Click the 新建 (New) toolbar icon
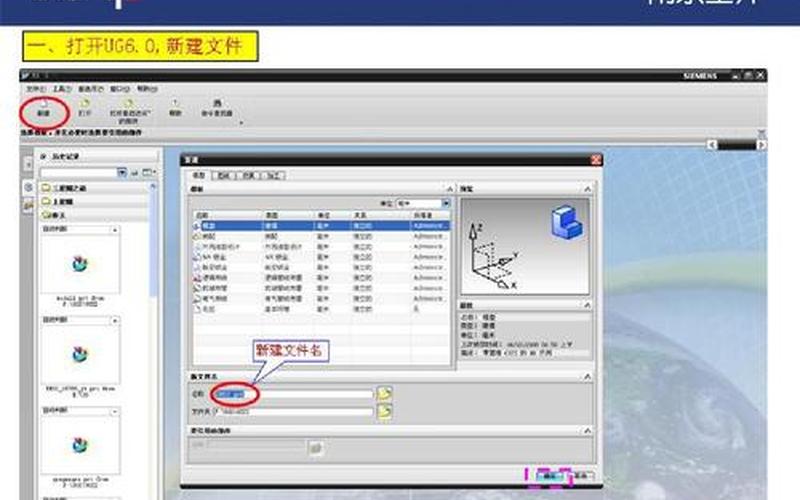 (43, 108)
